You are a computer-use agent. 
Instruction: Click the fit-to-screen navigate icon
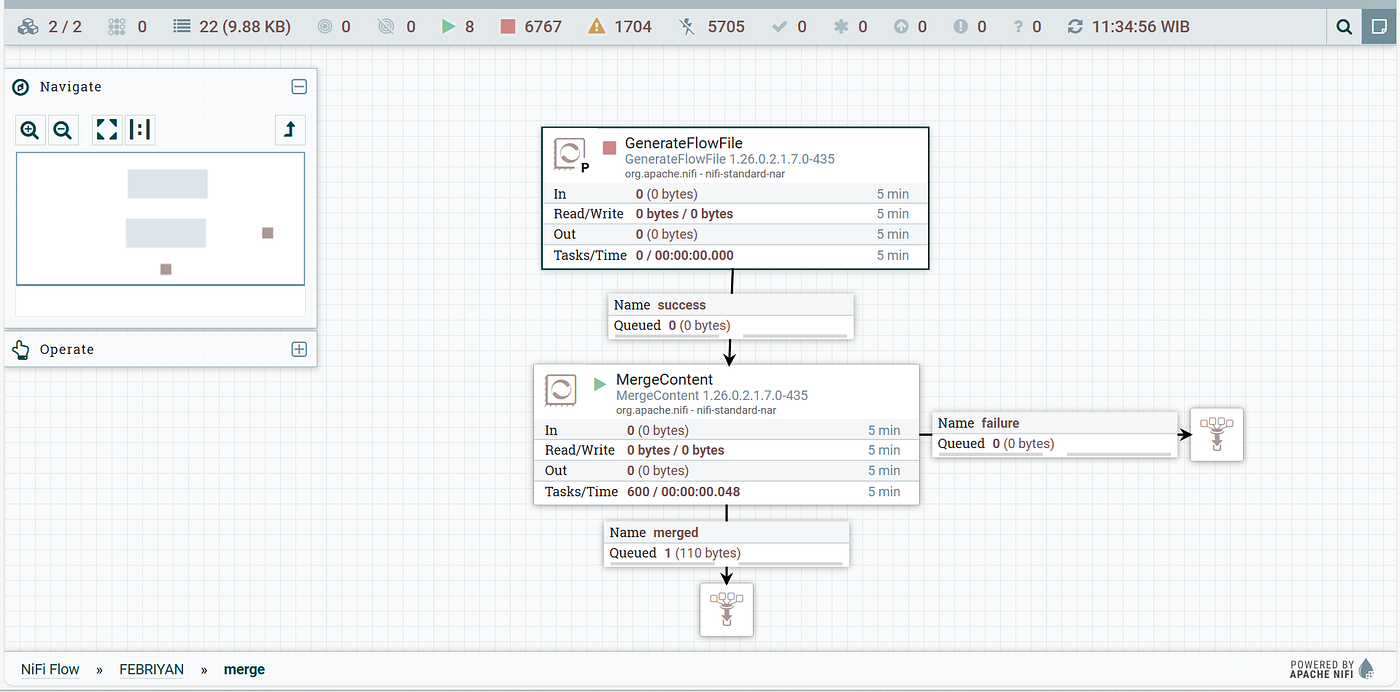click(x=107, y=129)
